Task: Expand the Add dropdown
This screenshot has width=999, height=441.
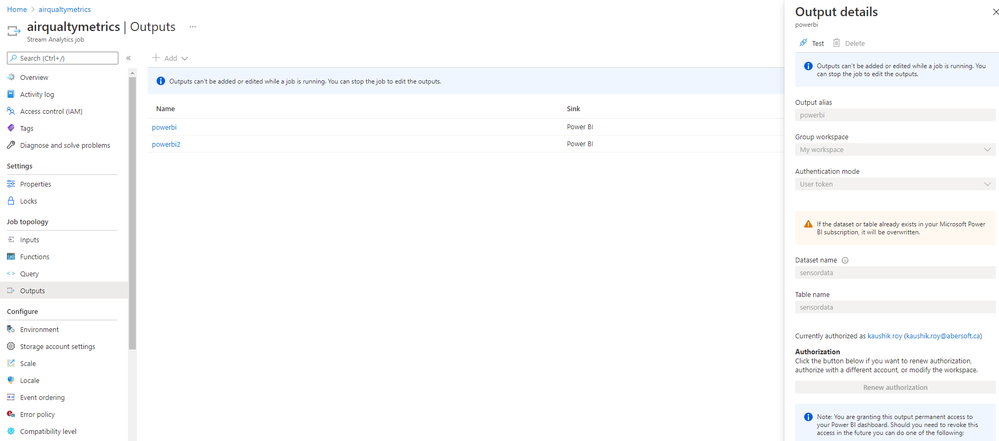Action: click(x=170, y=58)
